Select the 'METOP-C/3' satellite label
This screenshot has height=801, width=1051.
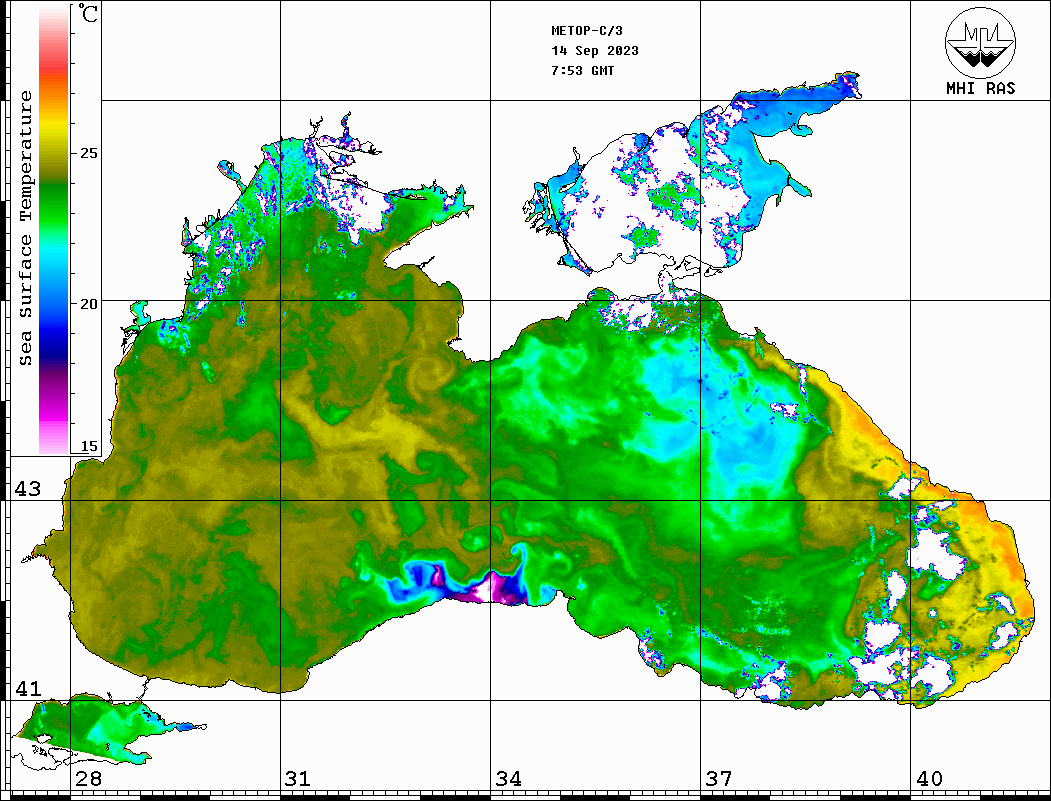586,31
